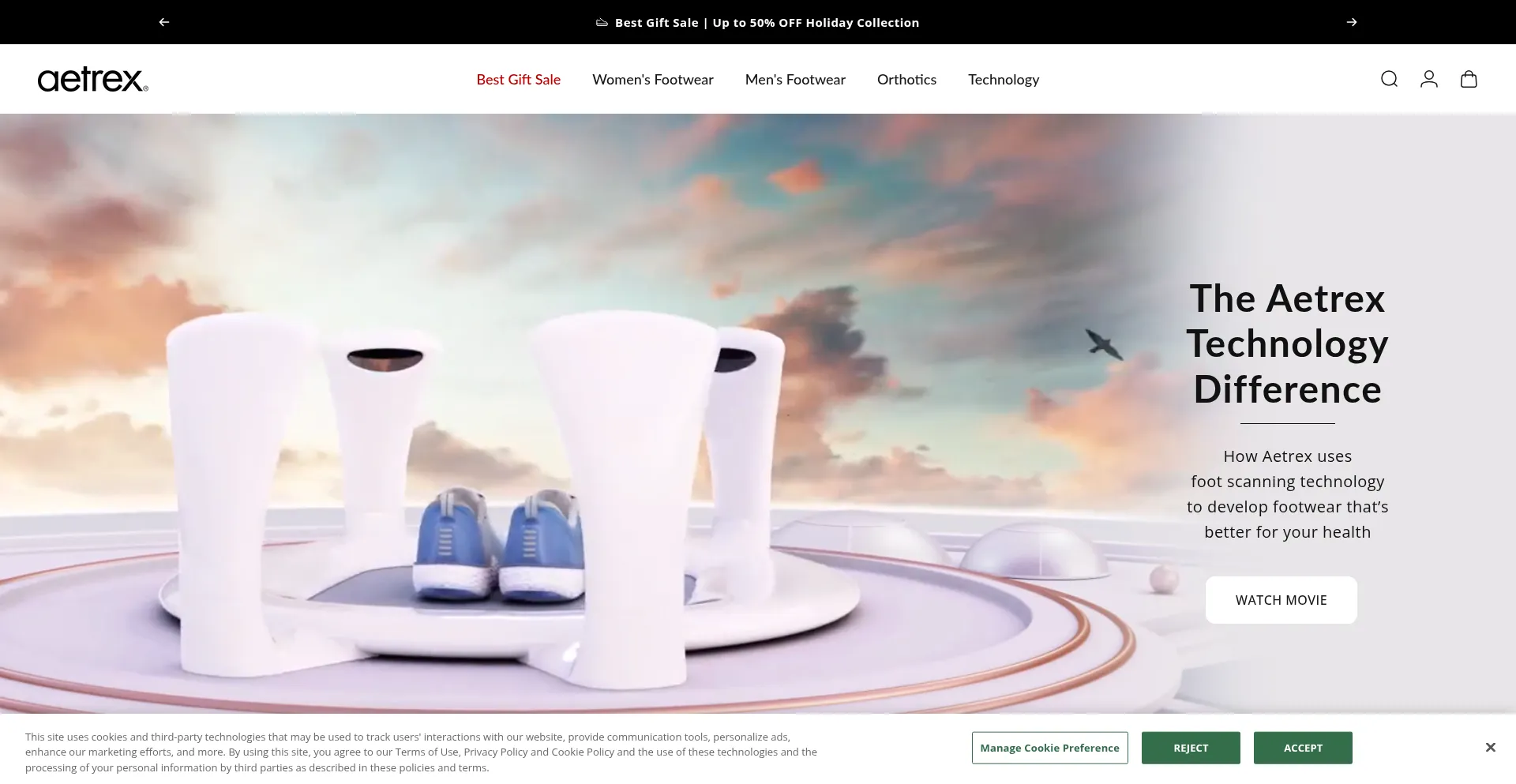Open the user account icon
This screenshot has height=784, width=1516.
pos(1428,79)
